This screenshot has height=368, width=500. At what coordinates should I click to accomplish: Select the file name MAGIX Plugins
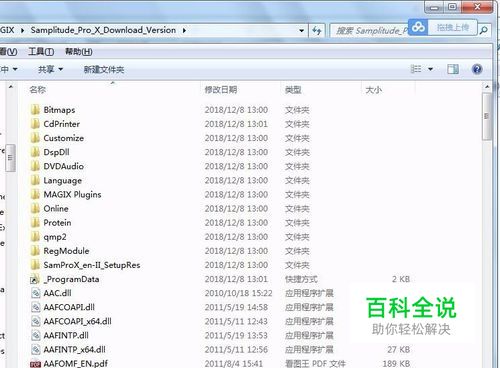click(x=72, y=194)
